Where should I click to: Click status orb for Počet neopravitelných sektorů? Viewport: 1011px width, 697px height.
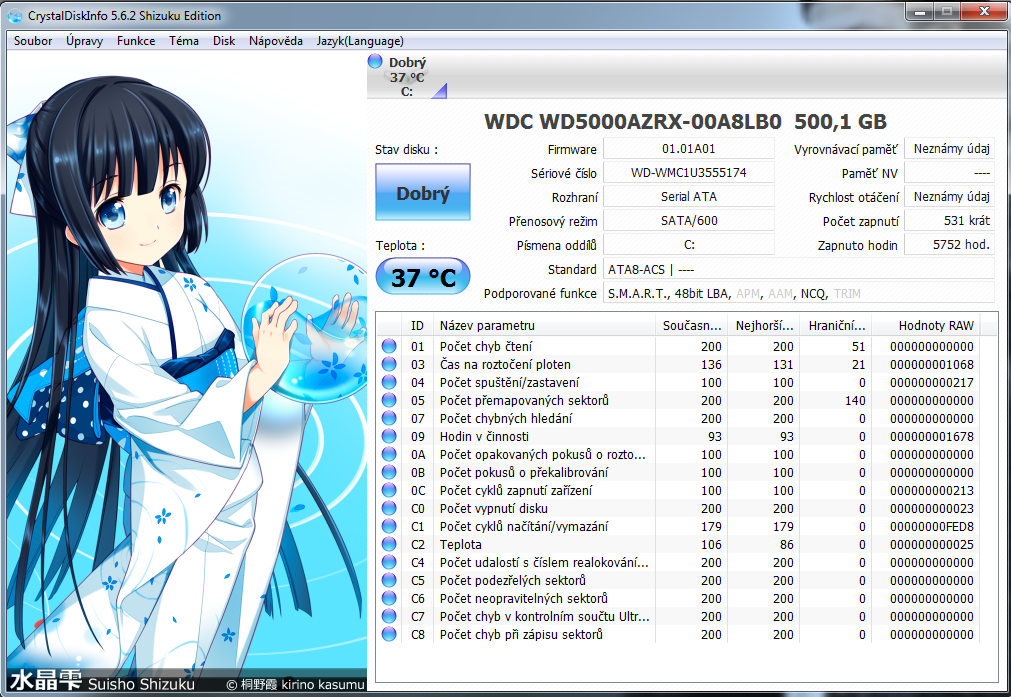tap(389, 598)
